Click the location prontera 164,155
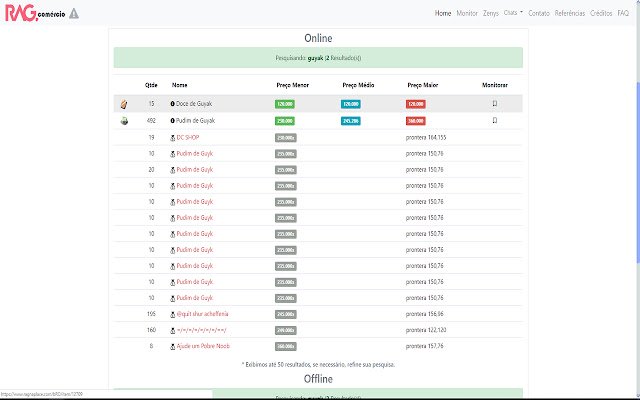The width and height of the screenshot is (640, 400). click(x=426, y=138)
